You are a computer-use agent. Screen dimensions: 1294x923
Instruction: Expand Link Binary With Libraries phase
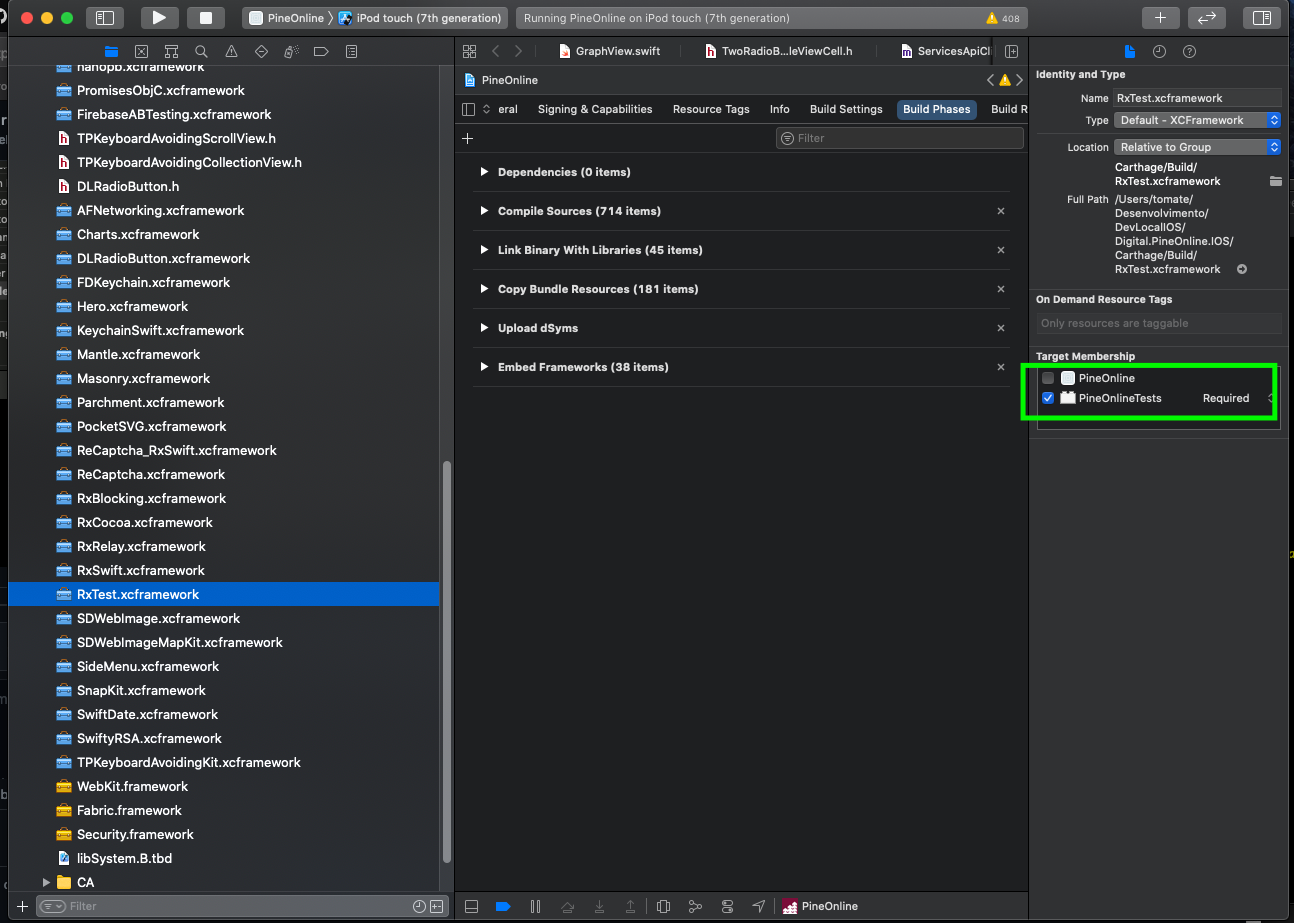[485, 250]
